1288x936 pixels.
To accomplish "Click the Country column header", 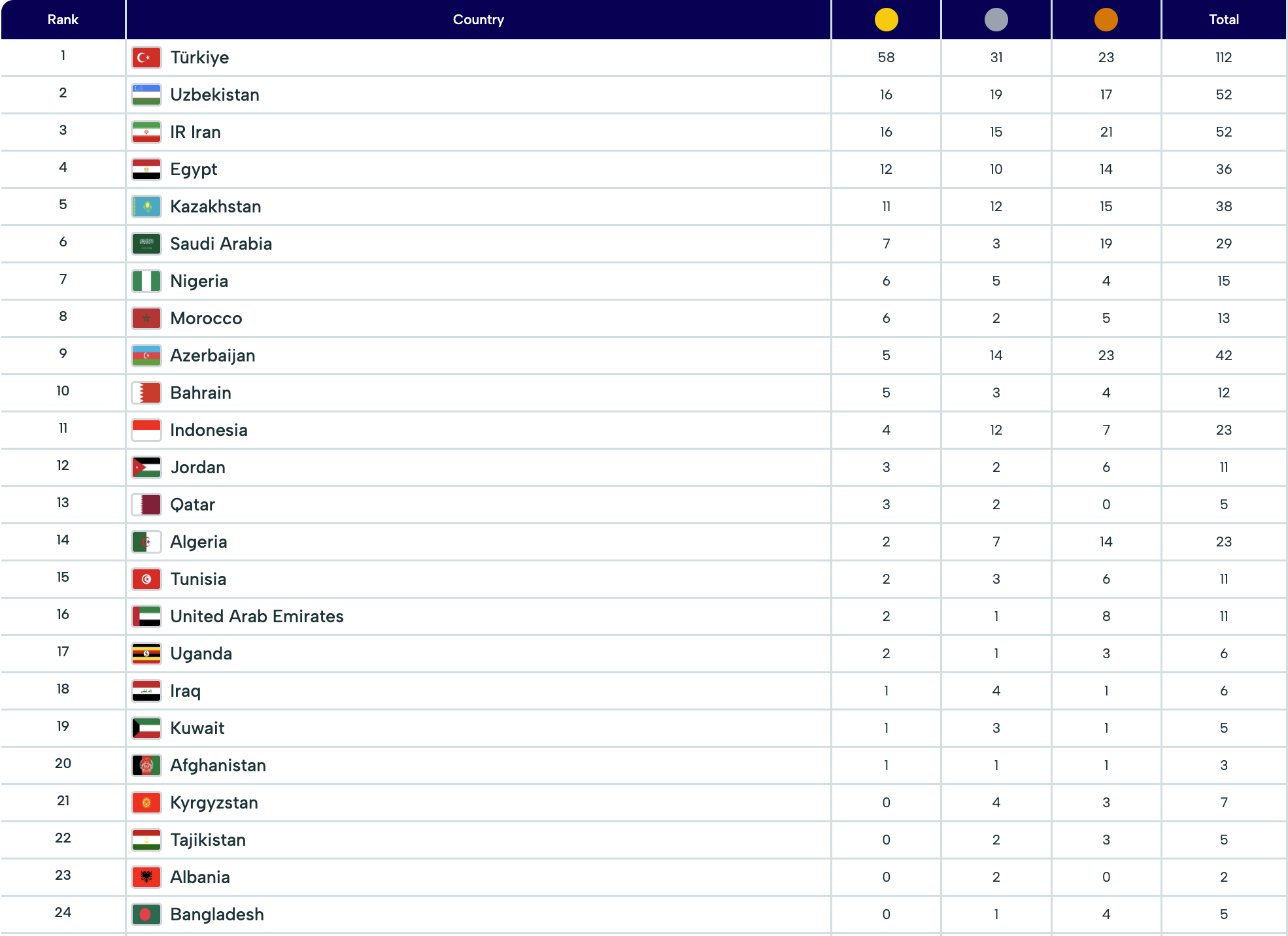I will point(478,20).
